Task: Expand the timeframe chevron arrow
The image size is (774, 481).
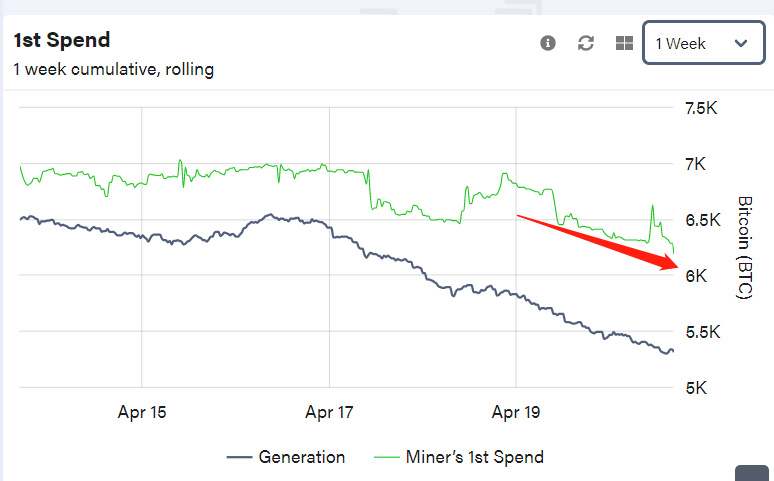Action: [741, 43]
